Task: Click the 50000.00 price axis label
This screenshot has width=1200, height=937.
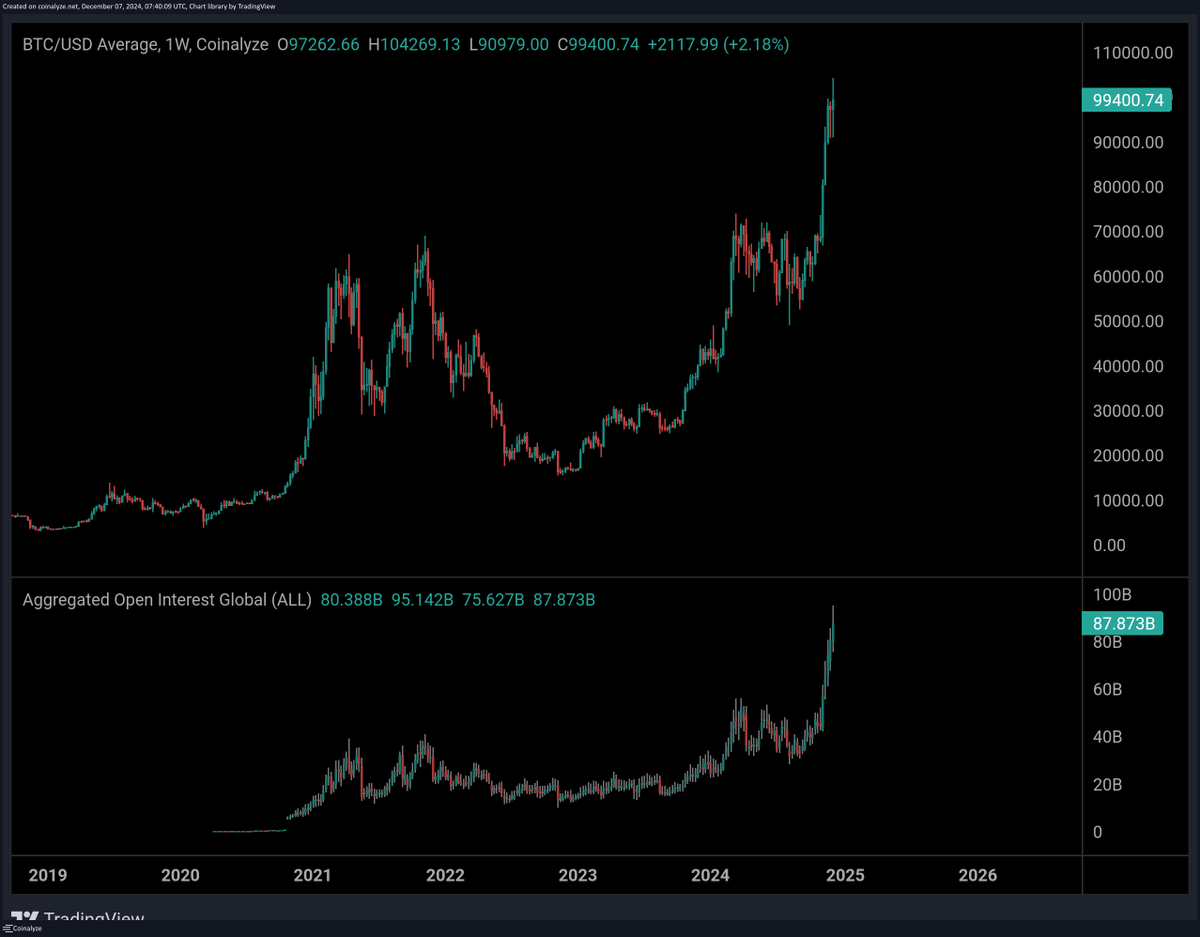Action: pos(1129,321)
